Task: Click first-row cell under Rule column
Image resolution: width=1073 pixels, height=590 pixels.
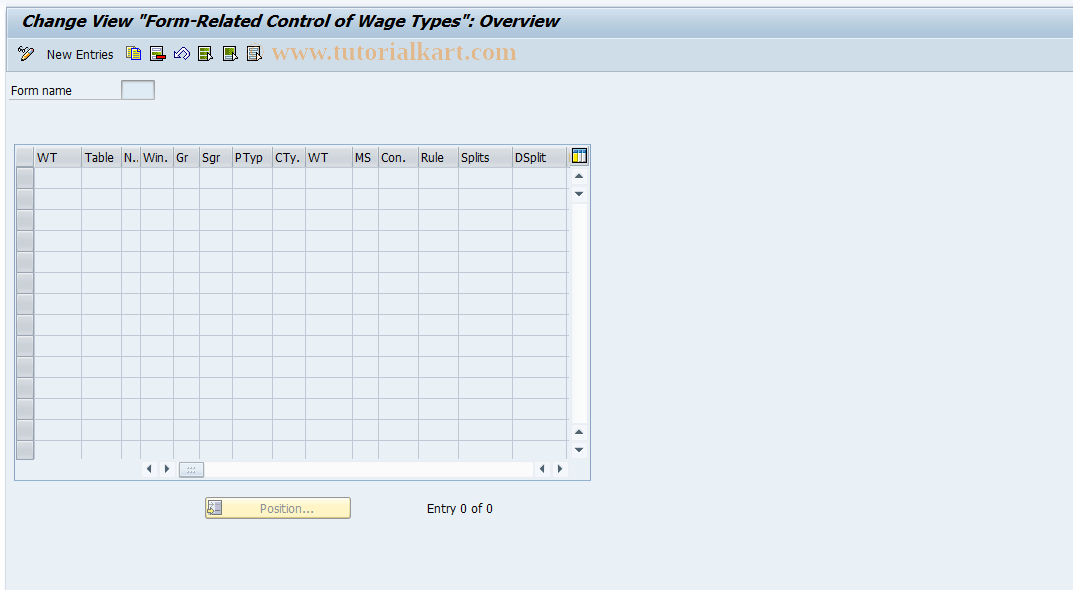Action: (438, 178)
